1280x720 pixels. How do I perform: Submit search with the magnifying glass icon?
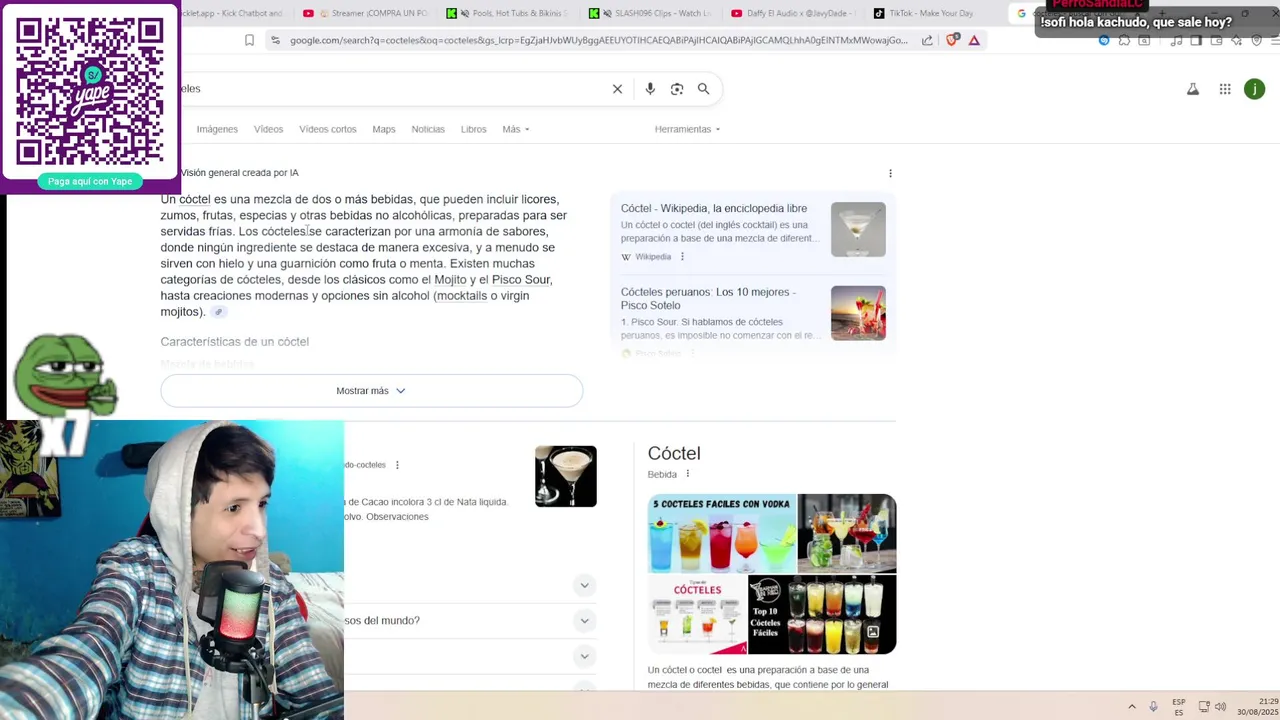click(703, 89)
